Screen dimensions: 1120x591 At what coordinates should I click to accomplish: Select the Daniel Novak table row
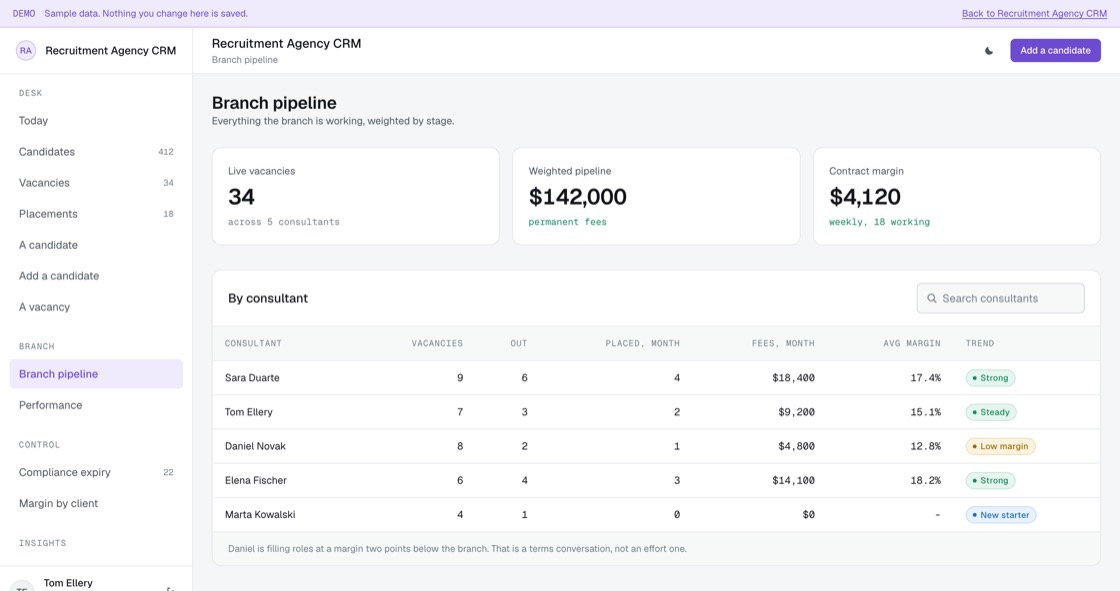(656, 447)
